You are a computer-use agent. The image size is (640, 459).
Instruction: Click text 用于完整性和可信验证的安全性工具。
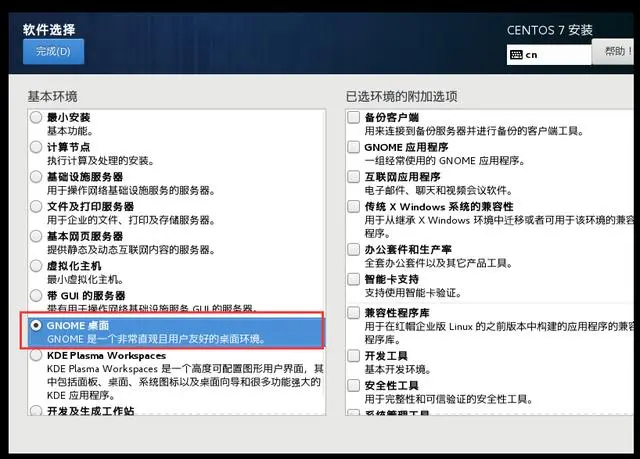[449, 399]
